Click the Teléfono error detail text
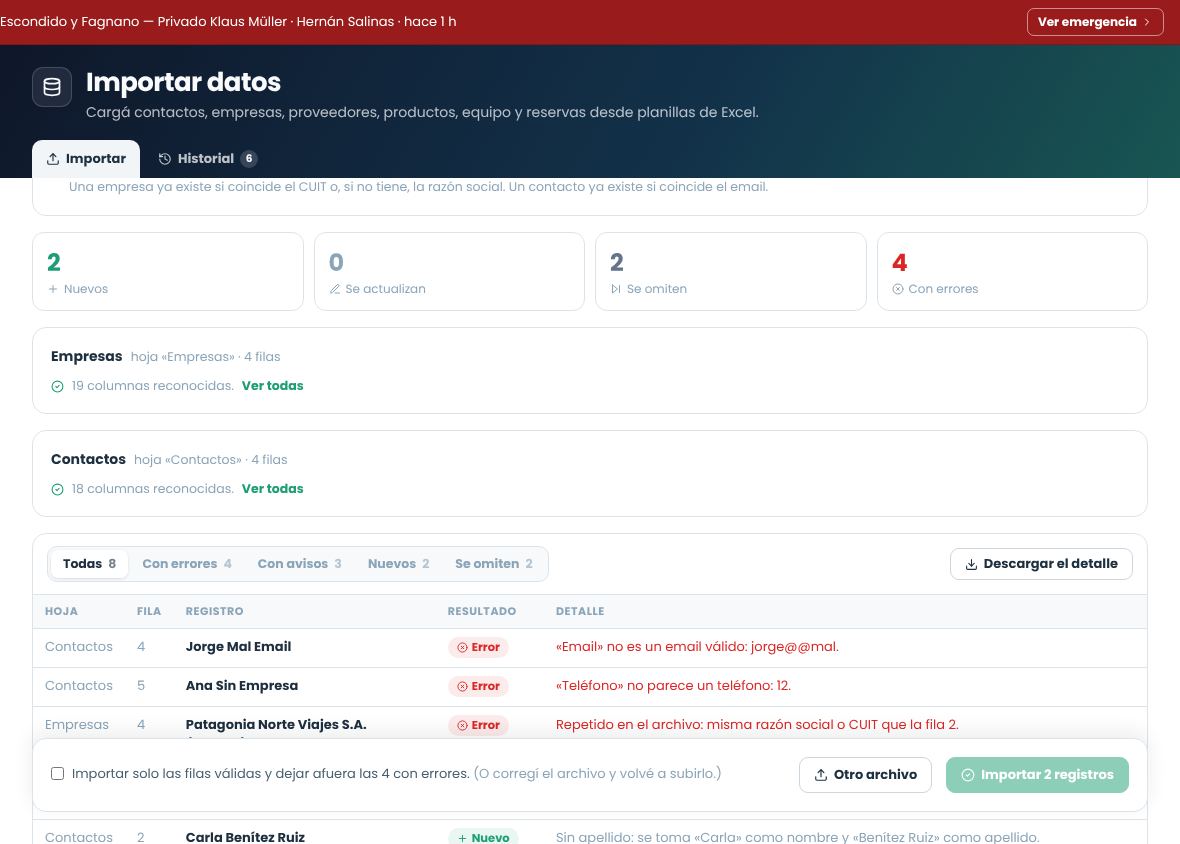The width and height of the screenshot is (1180, 844). point(674,686)
